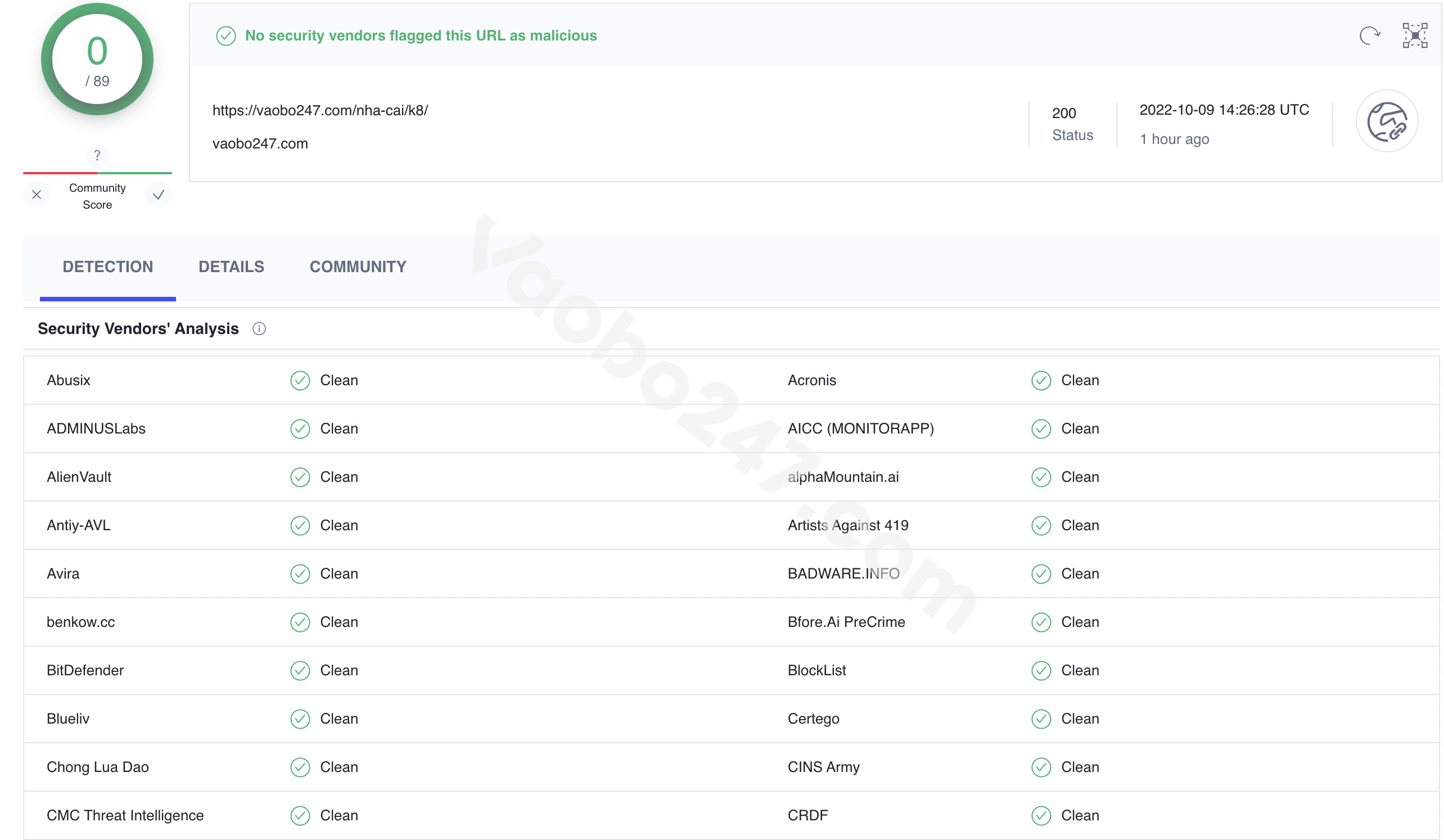Vote positive with the checkmark community button

pos(159,195)
